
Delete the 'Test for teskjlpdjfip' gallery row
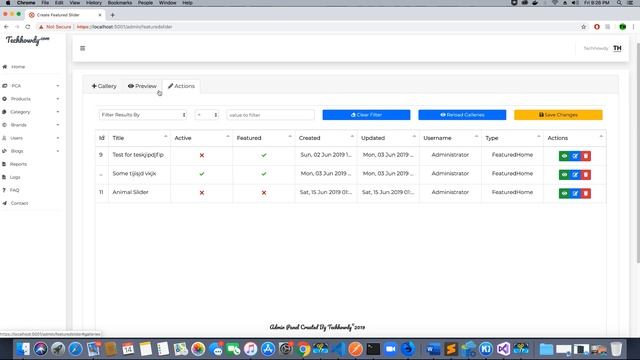(586, 156)
